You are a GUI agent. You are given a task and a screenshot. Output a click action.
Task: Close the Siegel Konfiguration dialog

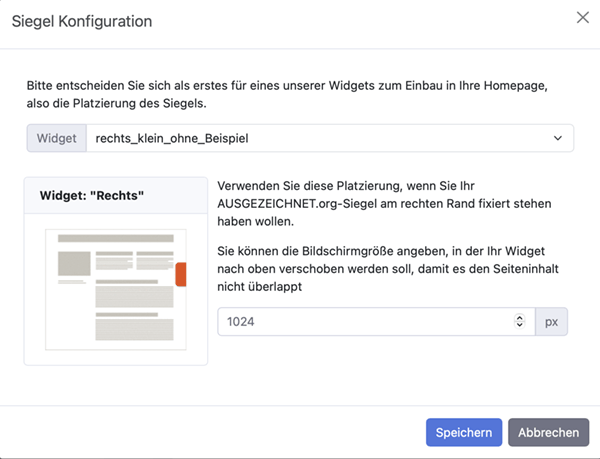[583, 18]
